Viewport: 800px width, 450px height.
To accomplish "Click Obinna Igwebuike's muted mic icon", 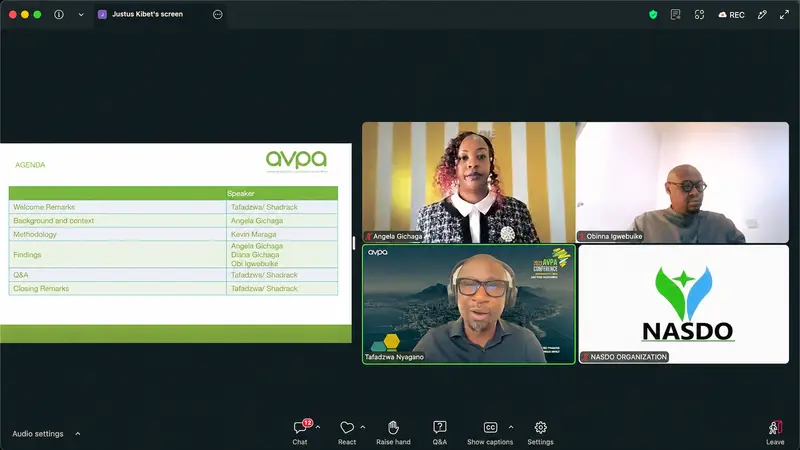I will 582,236.
